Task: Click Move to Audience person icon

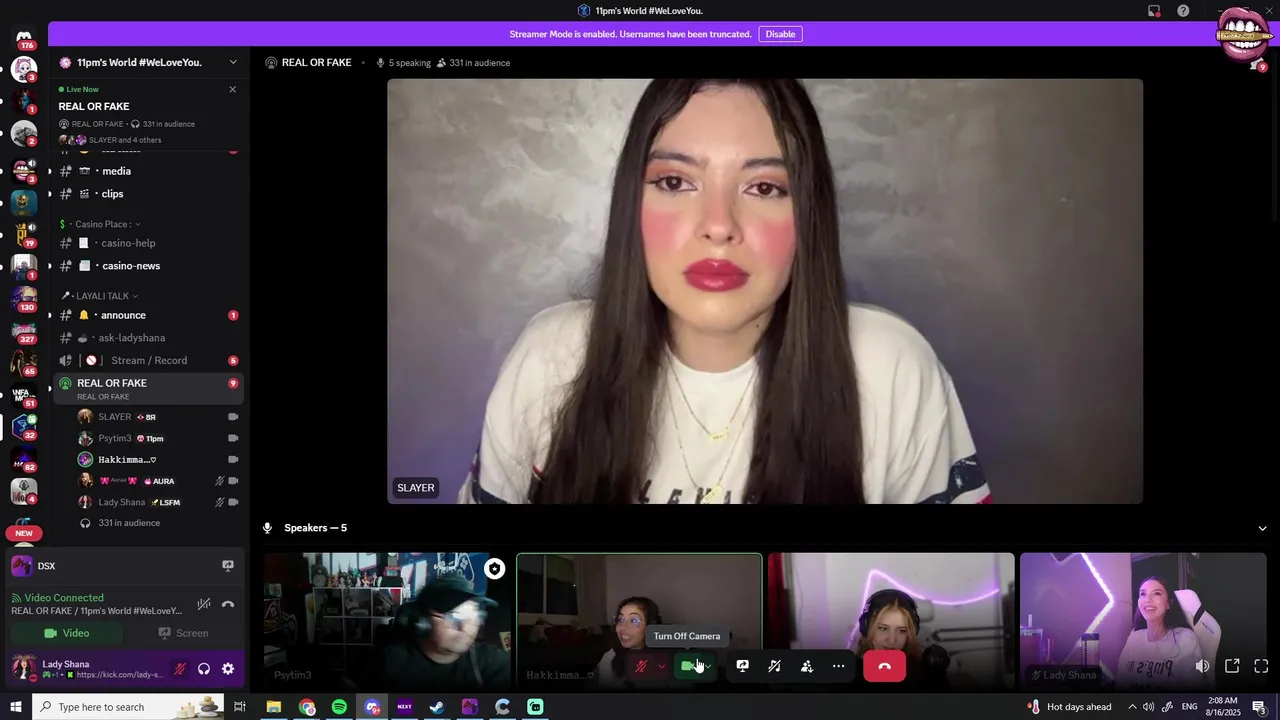Action: pos(807,666)
